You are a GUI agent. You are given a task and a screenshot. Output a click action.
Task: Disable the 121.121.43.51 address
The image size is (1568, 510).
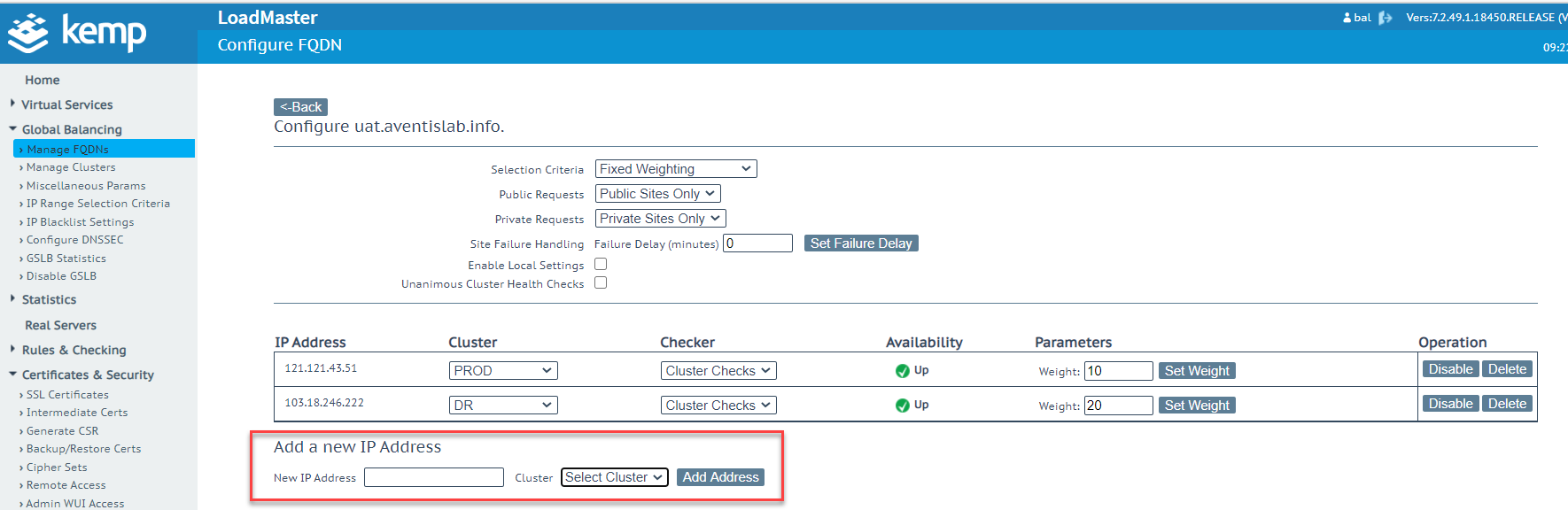pos(1450,369)
